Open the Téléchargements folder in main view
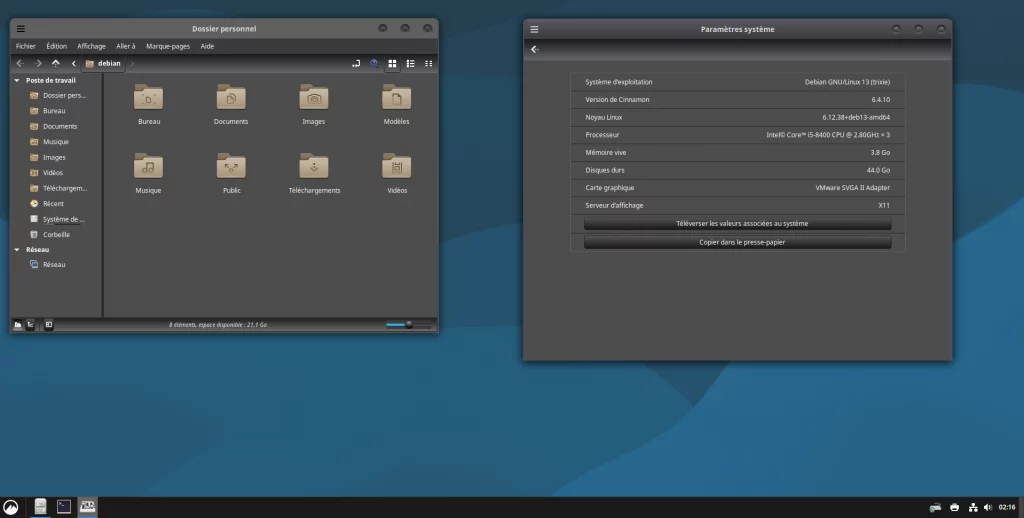 [314, 167]
